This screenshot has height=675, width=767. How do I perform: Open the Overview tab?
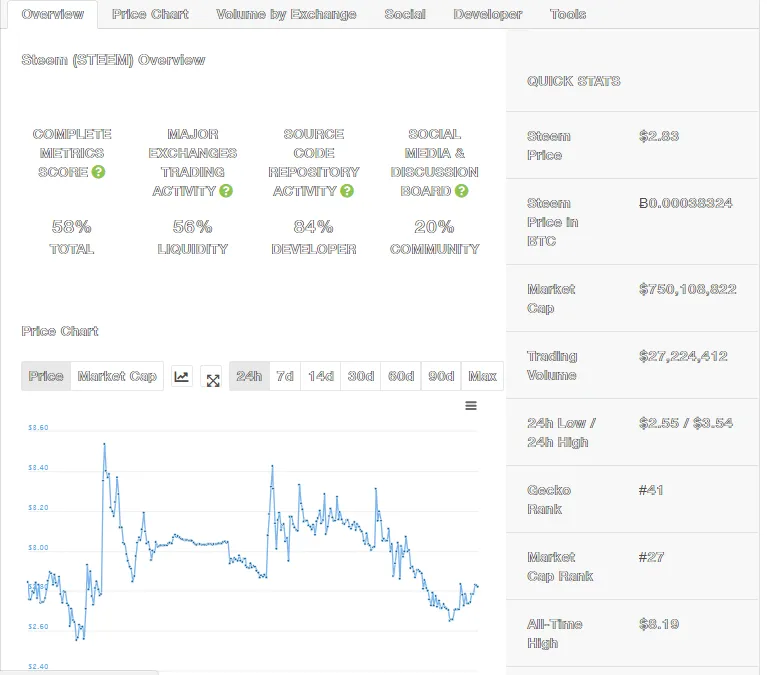[52, 14]
